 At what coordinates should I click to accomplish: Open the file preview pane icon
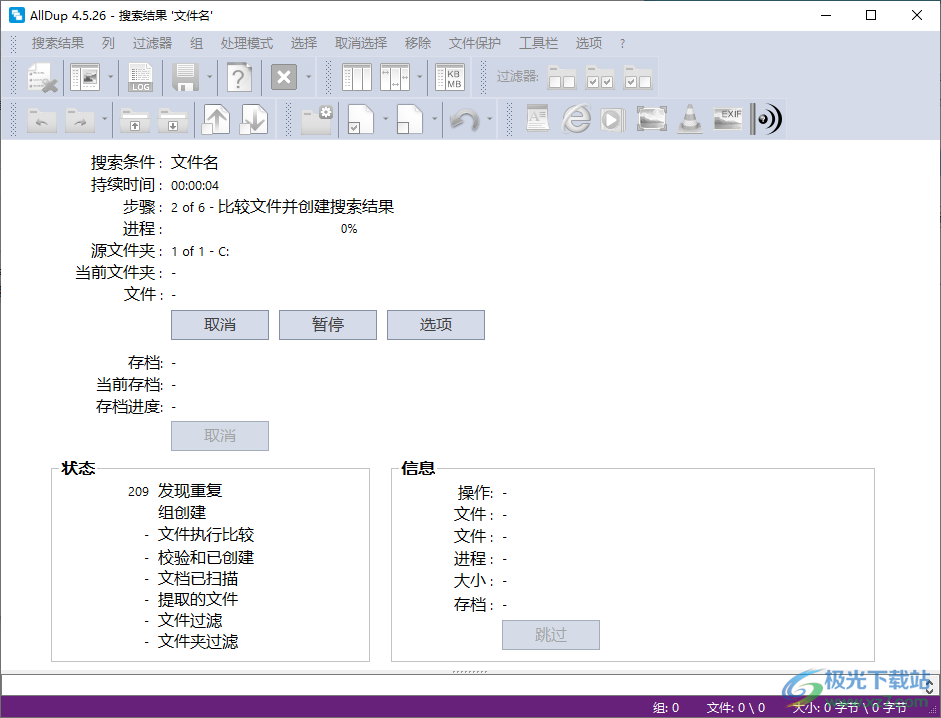(85, 77)
